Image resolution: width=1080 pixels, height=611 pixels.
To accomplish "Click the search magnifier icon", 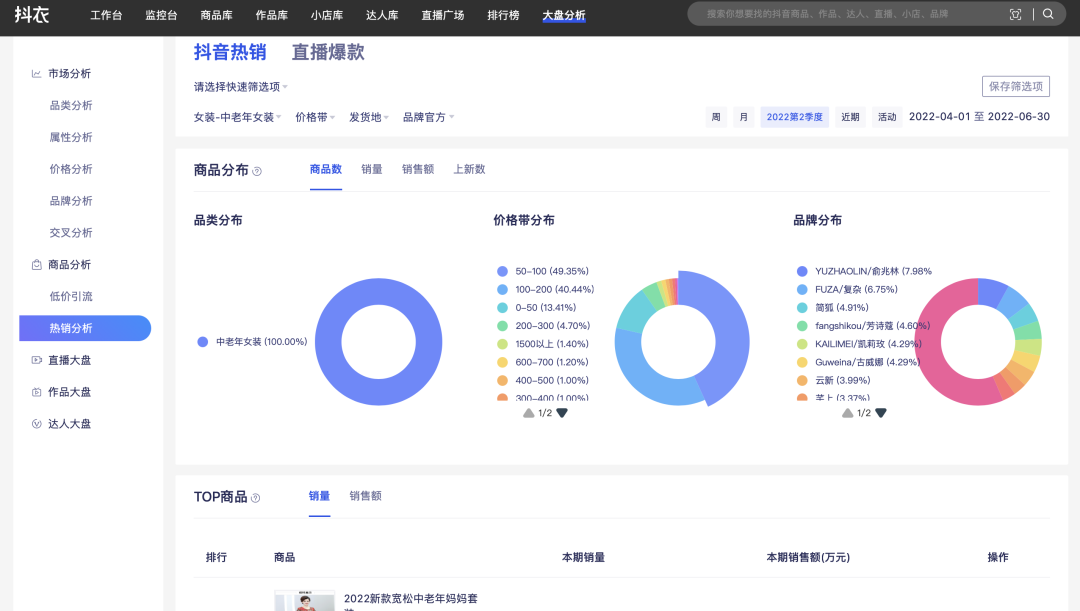I will point(1048,14).
